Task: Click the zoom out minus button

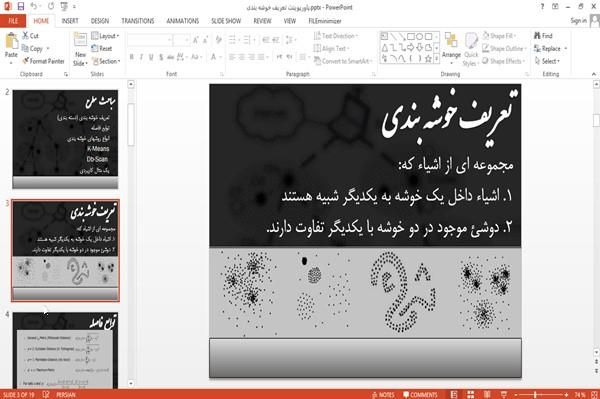Action: (x=516, y=394)
